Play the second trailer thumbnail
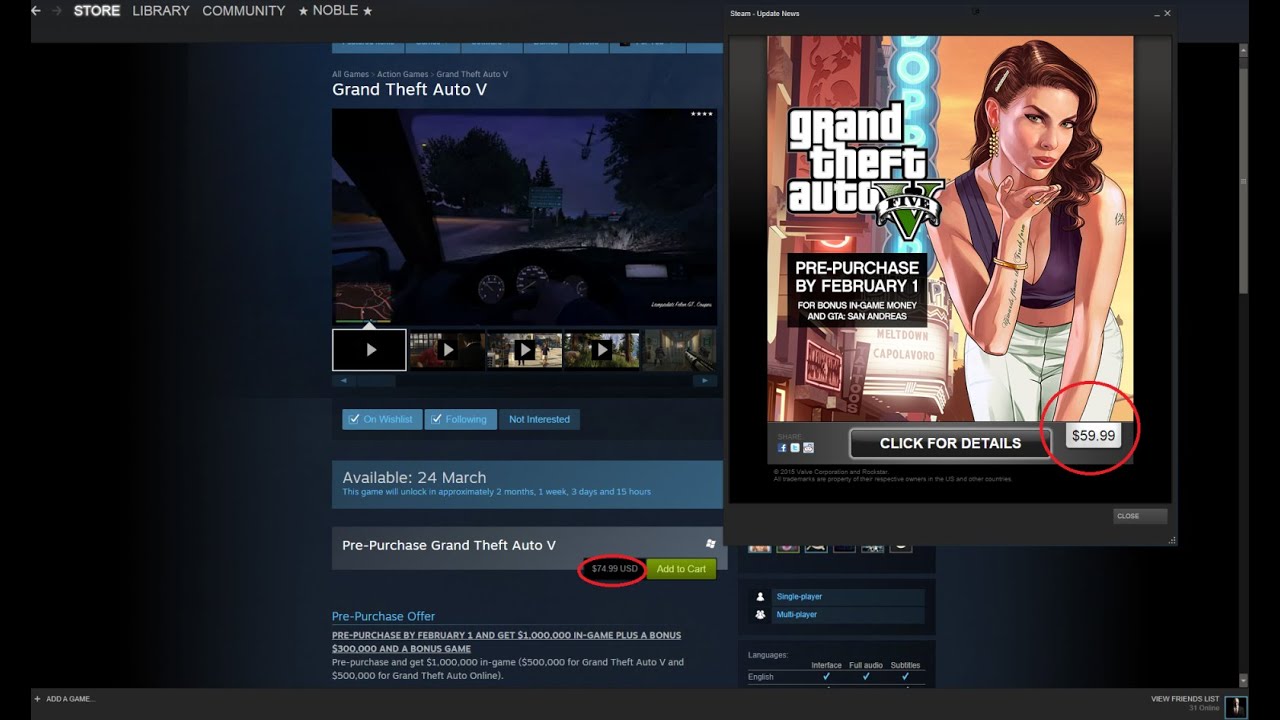Screen dimensions: 1280x720 (x=447, y=350)
